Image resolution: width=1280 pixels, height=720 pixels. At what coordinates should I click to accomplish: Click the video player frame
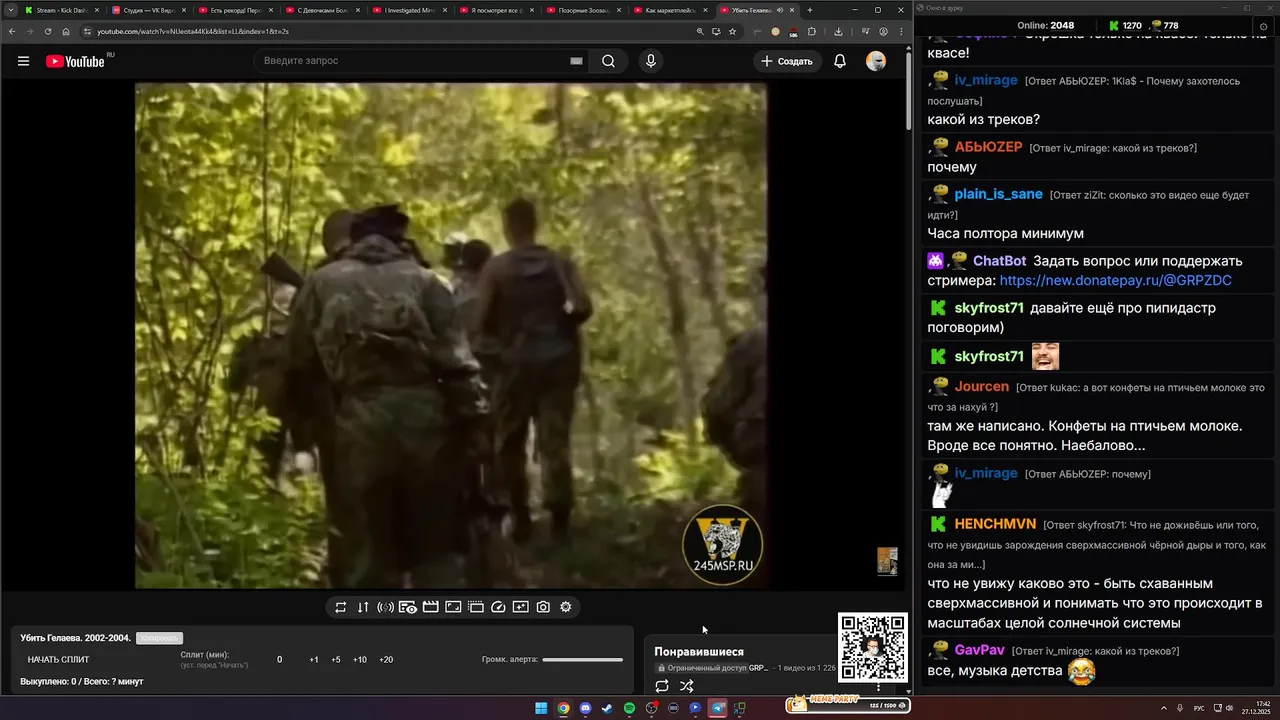451,336
